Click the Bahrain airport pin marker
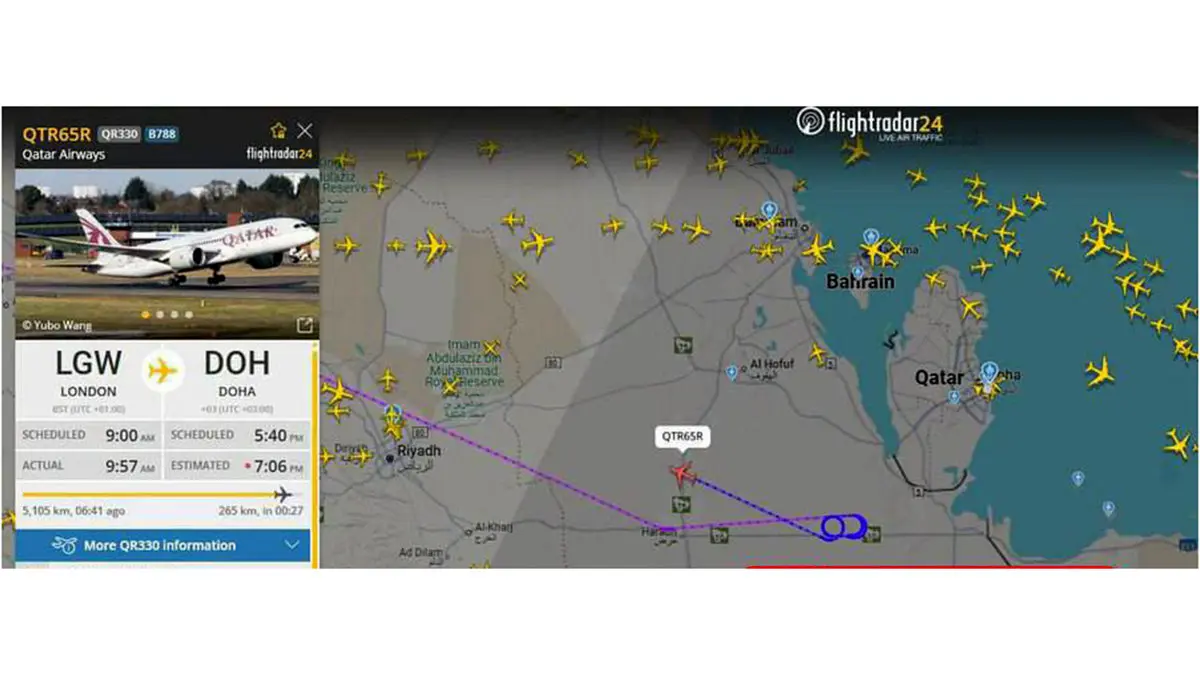Screen dimensions: 1200x675 pyautogui.click(x=871, y=238)
